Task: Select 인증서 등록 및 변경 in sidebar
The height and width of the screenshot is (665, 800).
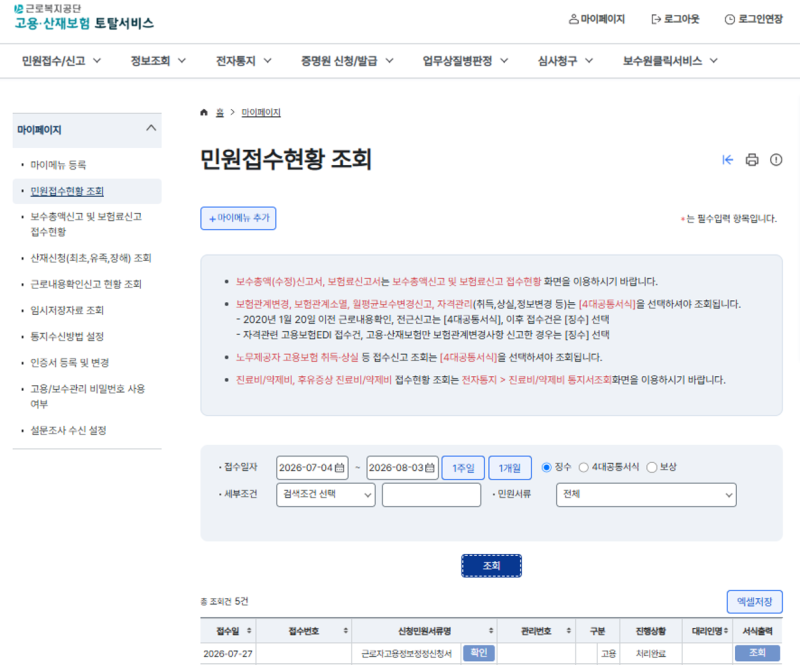Action: pyautogui.click(x=69, y=363)
